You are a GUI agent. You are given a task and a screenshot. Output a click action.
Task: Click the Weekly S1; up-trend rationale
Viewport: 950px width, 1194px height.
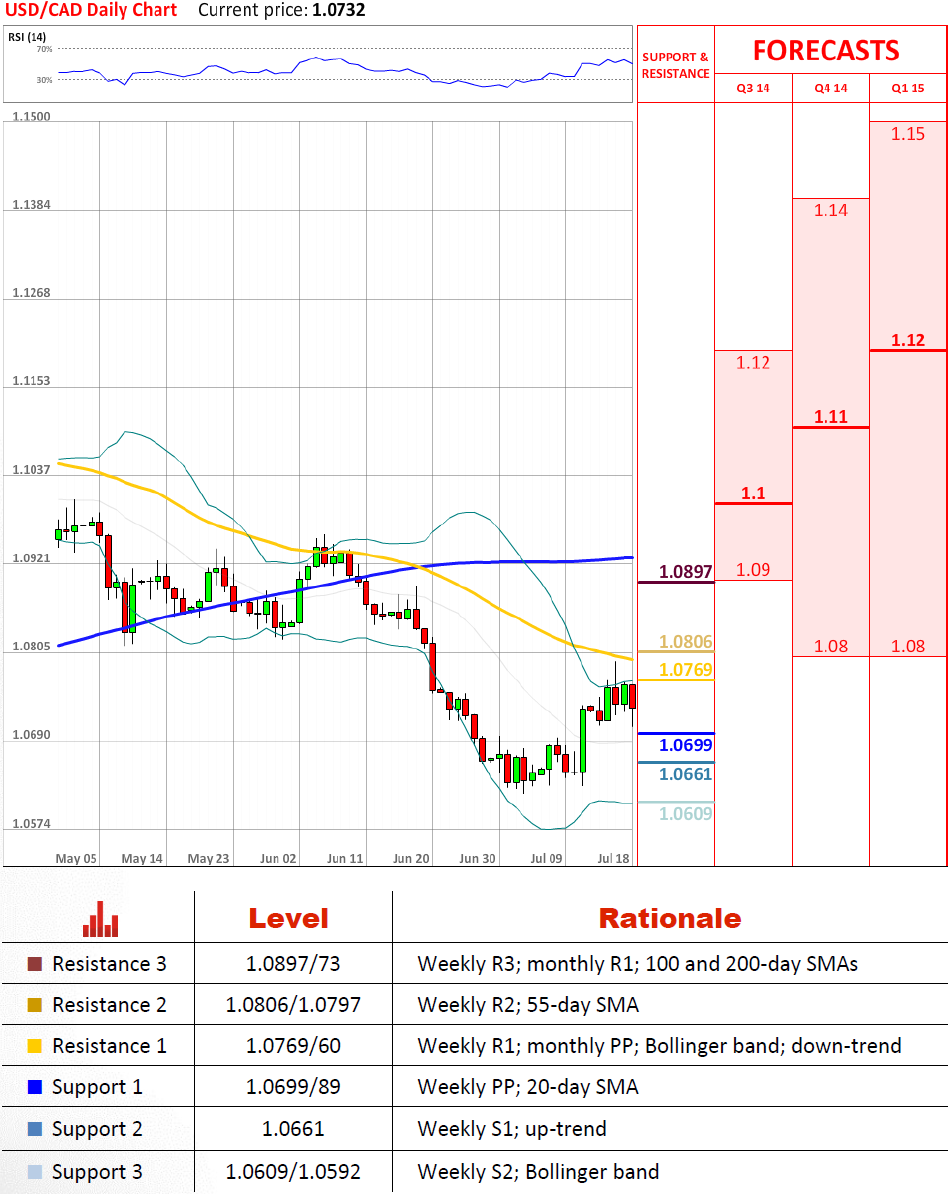[512, 1129]
